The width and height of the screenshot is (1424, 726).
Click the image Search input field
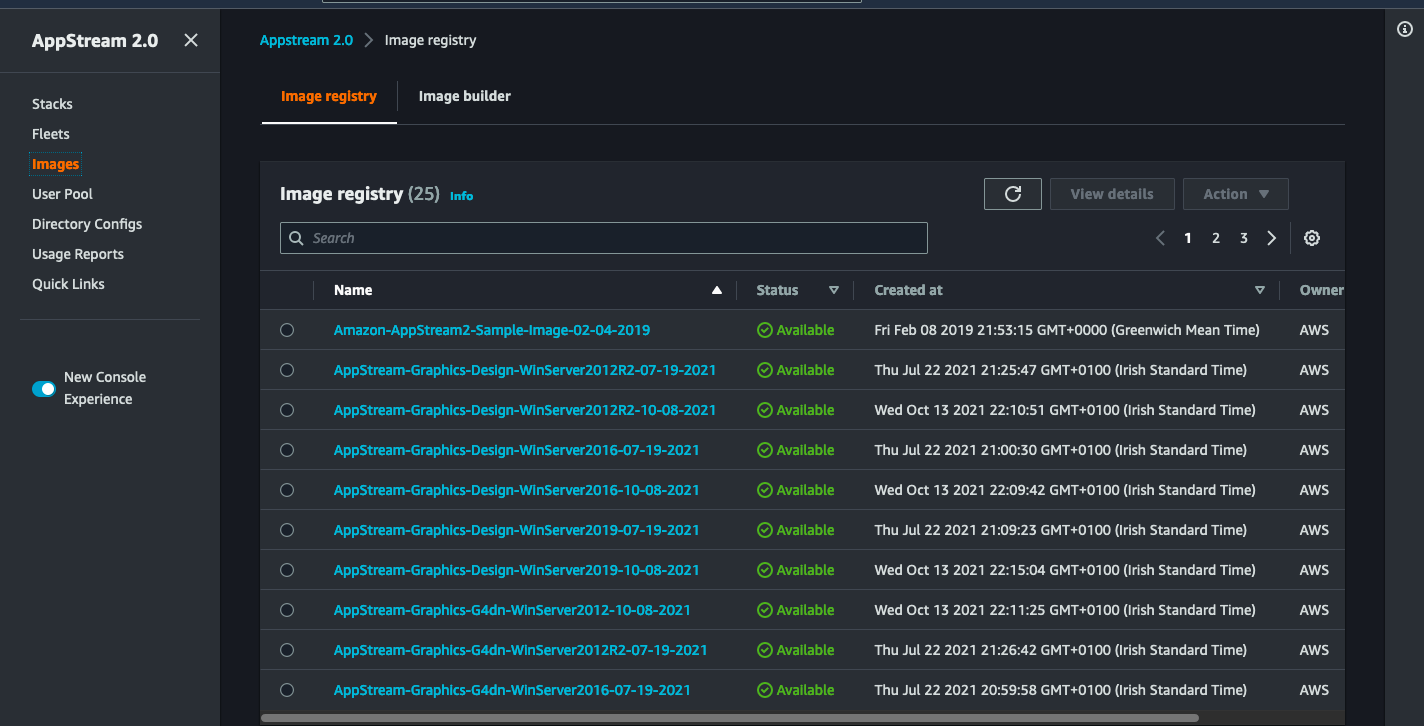pyautogui.click(x=604, y=238)
